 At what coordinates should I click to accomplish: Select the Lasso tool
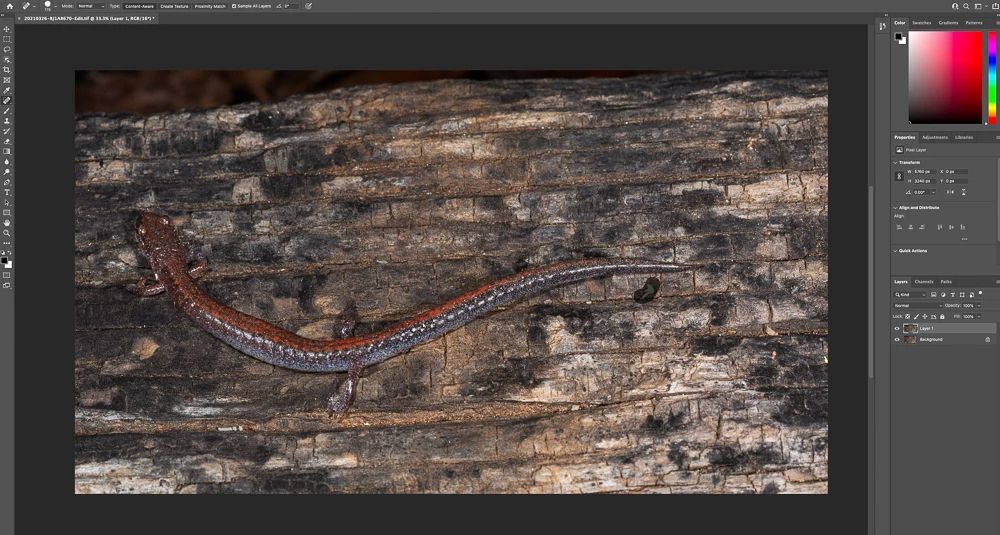click(x=7, y=50)
